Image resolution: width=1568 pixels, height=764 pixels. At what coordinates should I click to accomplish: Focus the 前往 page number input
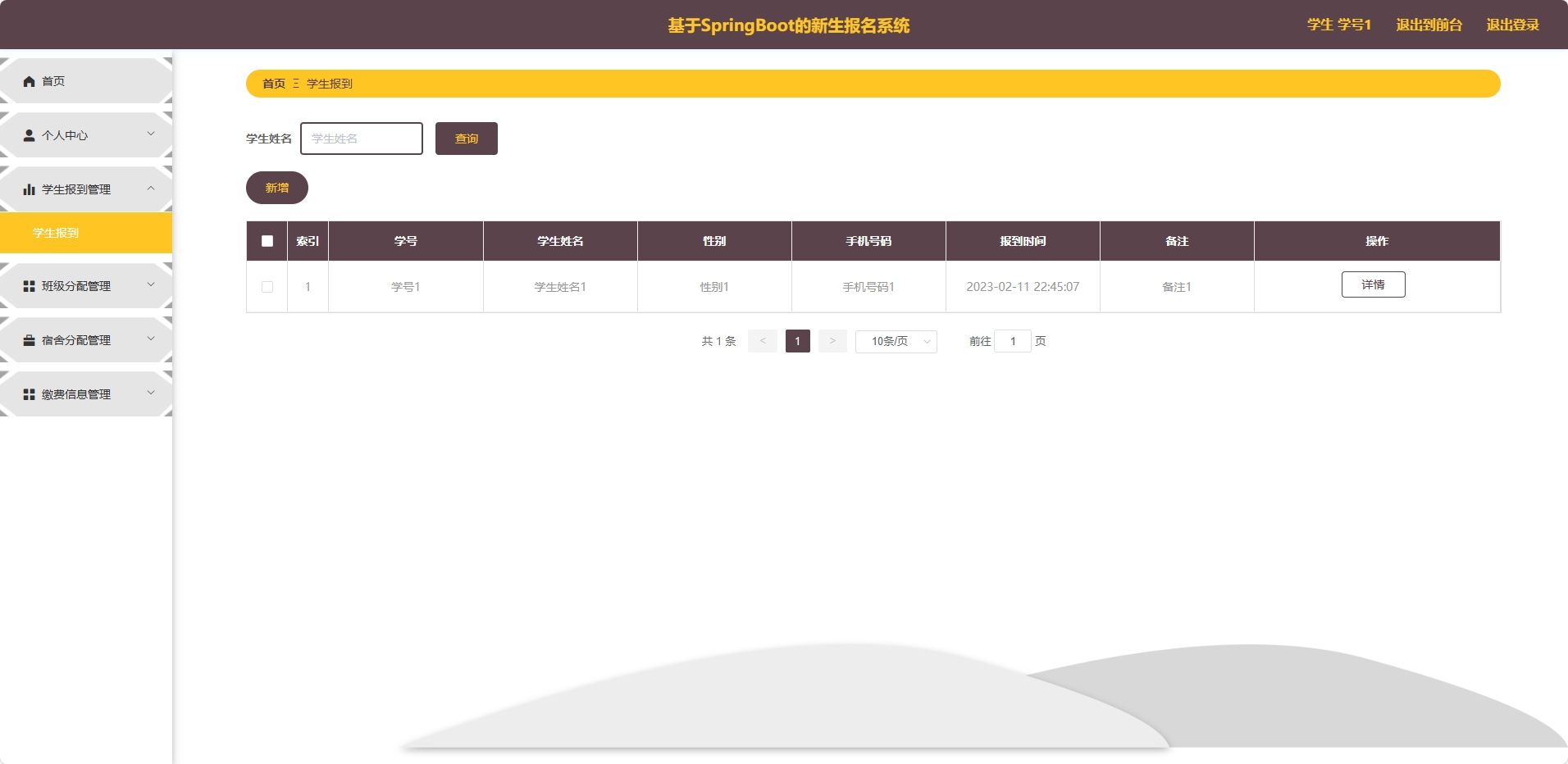point(1013,341)
